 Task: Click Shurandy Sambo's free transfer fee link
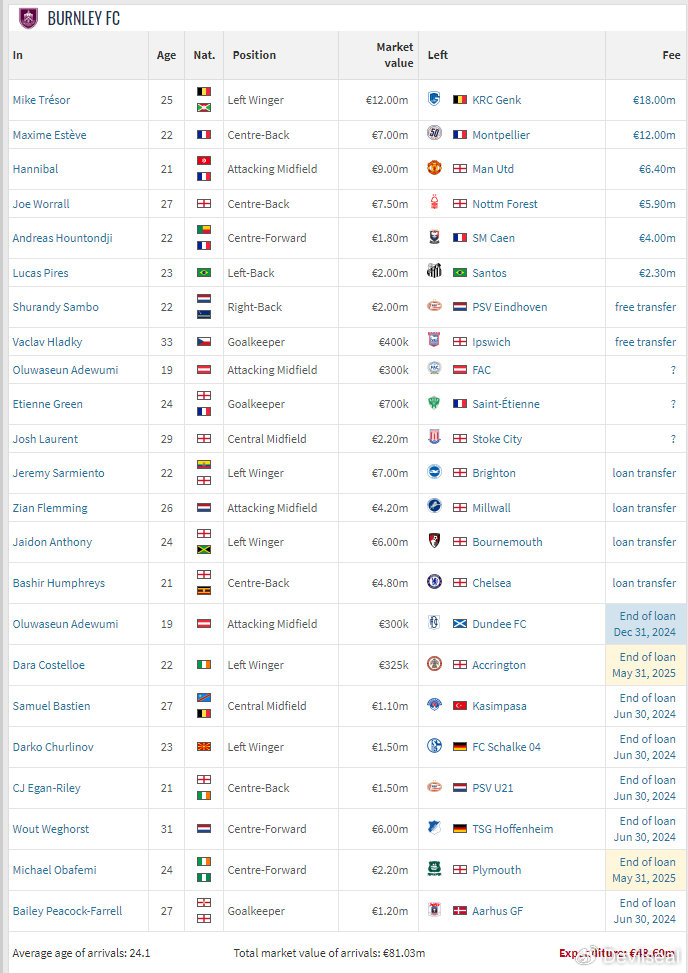[x=645, y=307]
